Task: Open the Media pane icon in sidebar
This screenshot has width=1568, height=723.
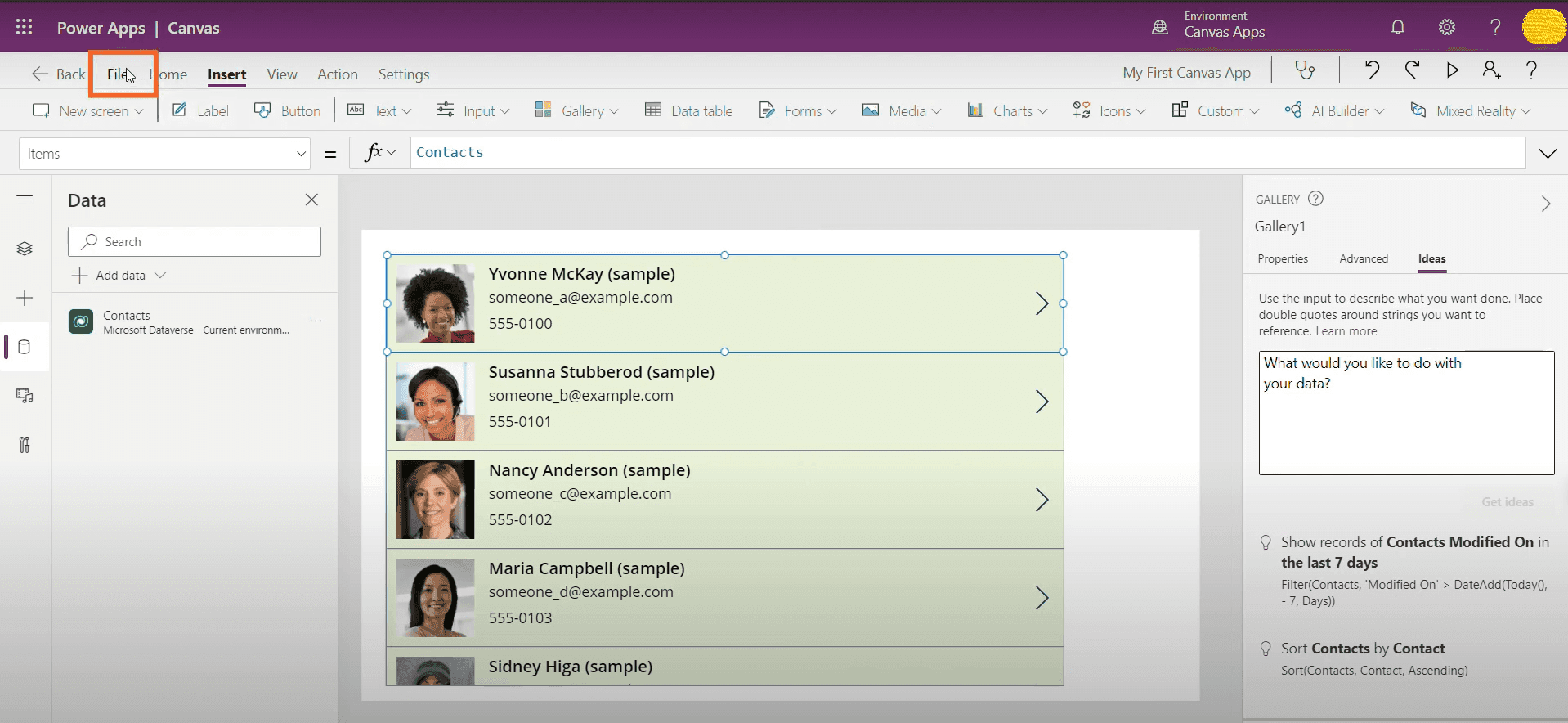Action: click(x=25, y=396)
